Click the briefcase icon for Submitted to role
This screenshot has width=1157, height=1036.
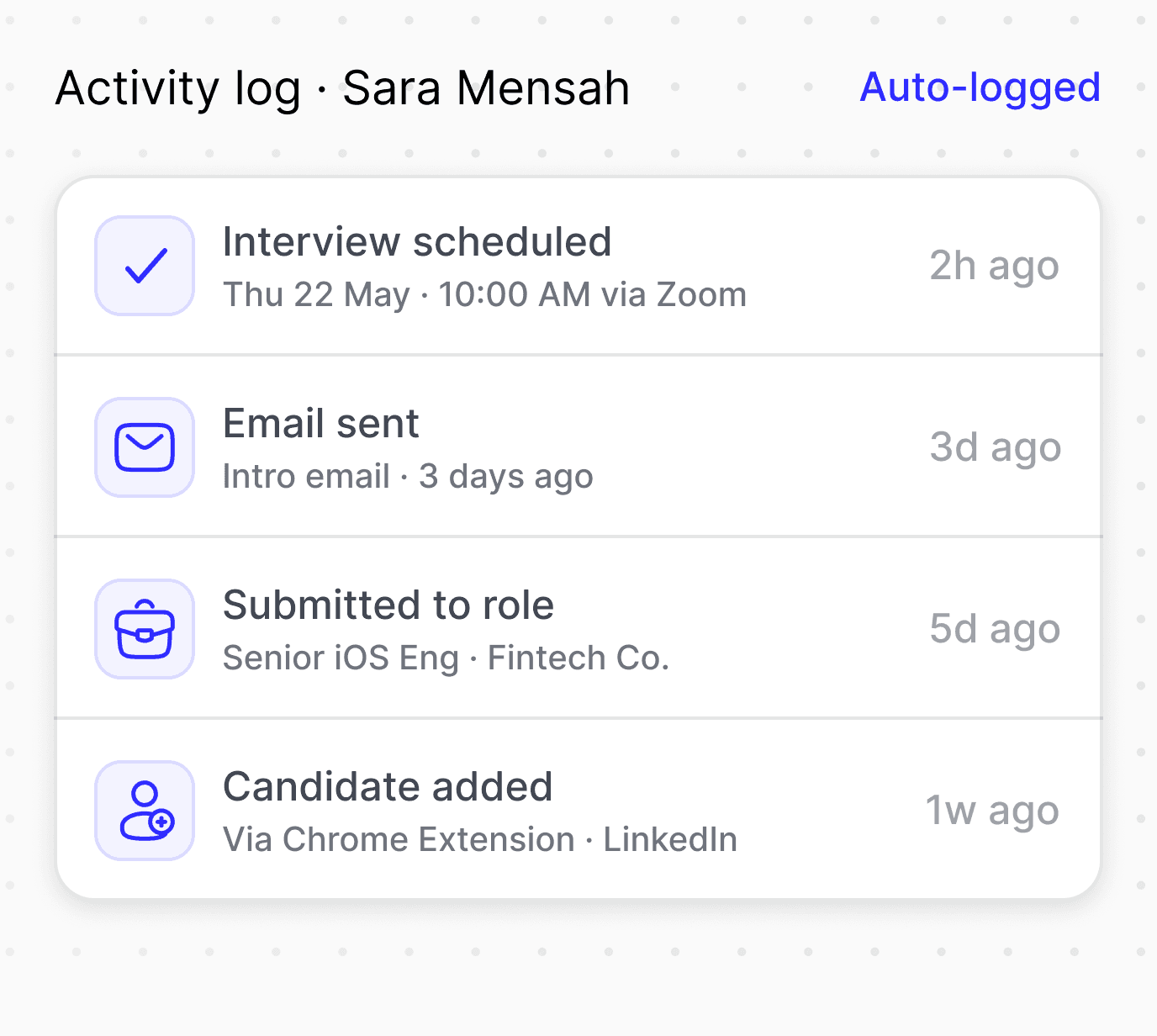click(x=145, y=629)
